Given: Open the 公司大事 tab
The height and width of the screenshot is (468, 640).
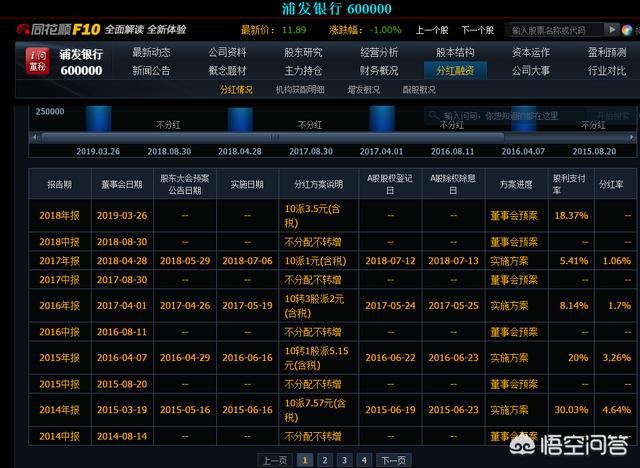Looking at the screenshot, I should [x=531, y=71].
